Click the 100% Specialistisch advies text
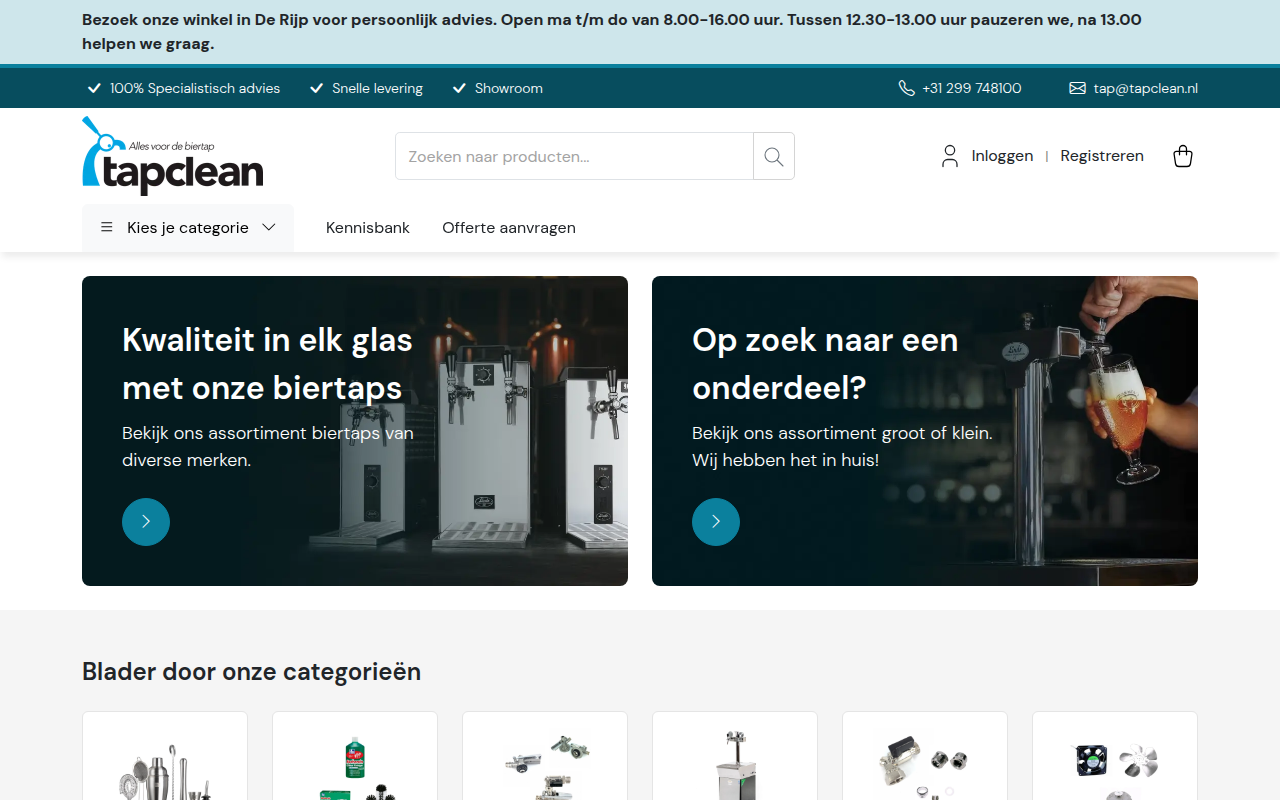Image resolution: width=1280 pixels, height=800 pixels. click(x=195, y=88)
